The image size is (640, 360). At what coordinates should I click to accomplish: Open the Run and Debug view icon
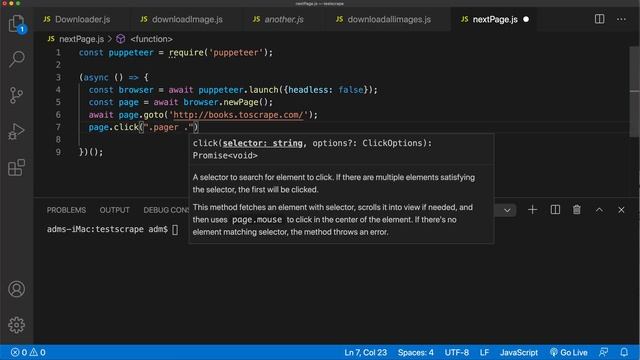pyautogui.click(x=16, y=131)
